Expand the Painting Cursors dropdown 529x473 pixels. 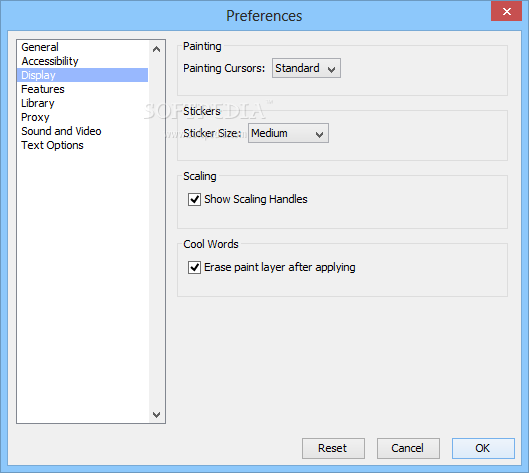(x=306, y=68)
